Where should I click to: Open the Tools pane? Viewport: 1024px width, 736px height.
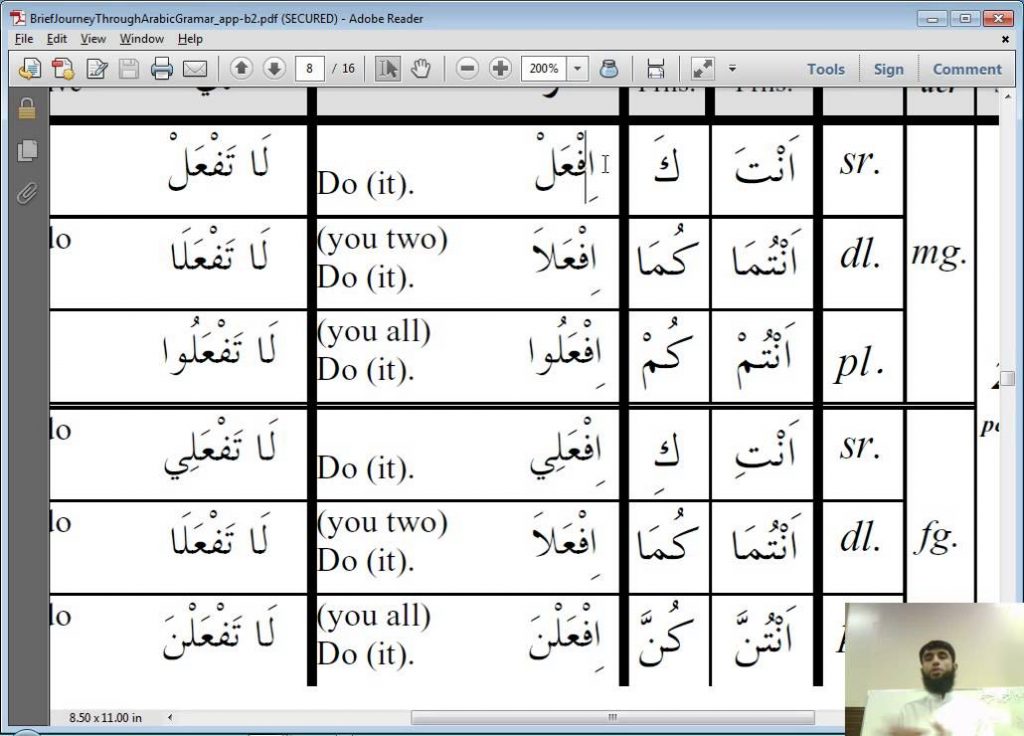(x=825, y=68)
